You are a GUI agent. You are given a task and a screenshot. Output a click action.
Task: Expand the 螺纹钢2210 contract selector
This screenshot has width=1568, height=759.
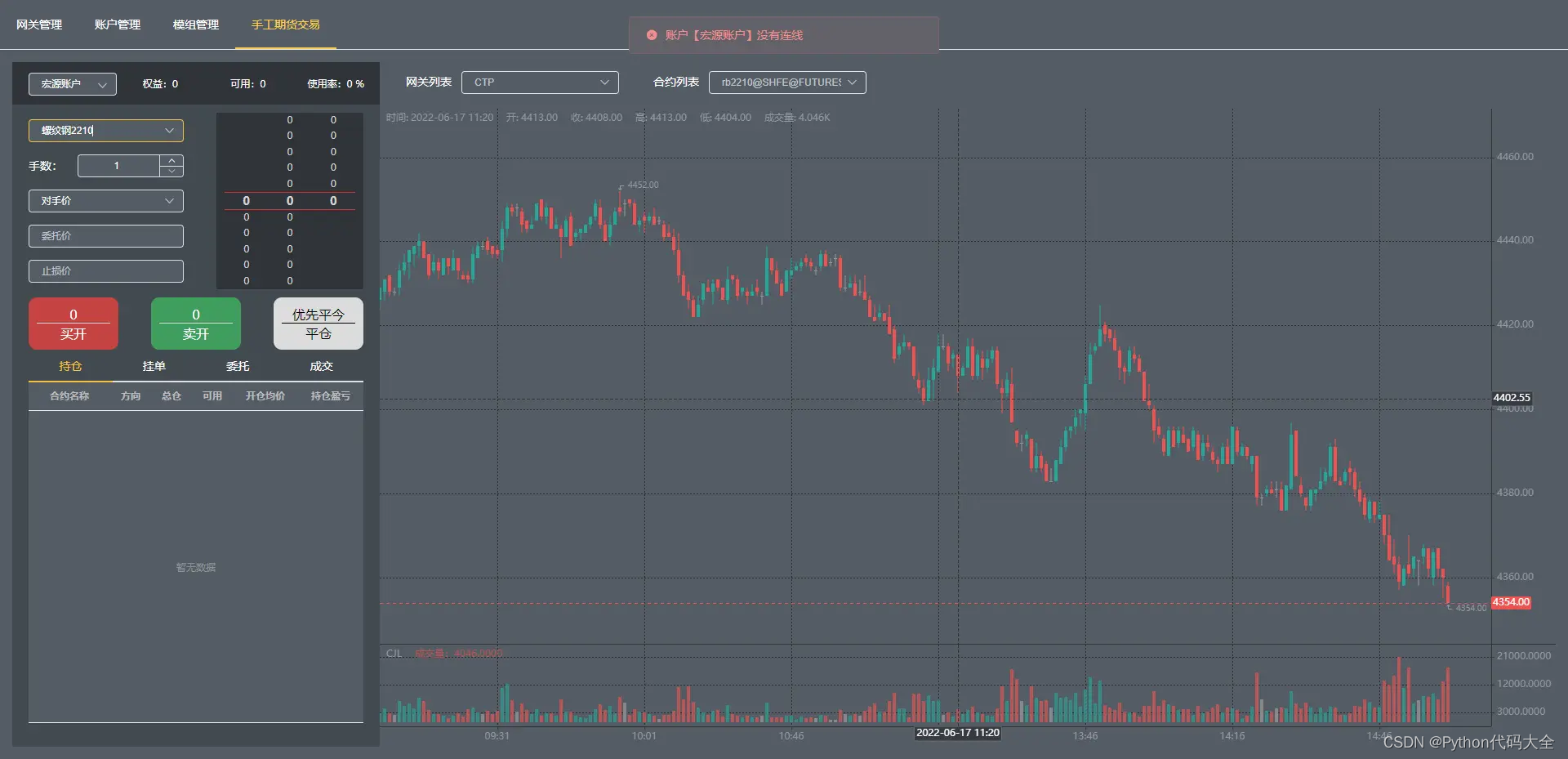point(106,131)
